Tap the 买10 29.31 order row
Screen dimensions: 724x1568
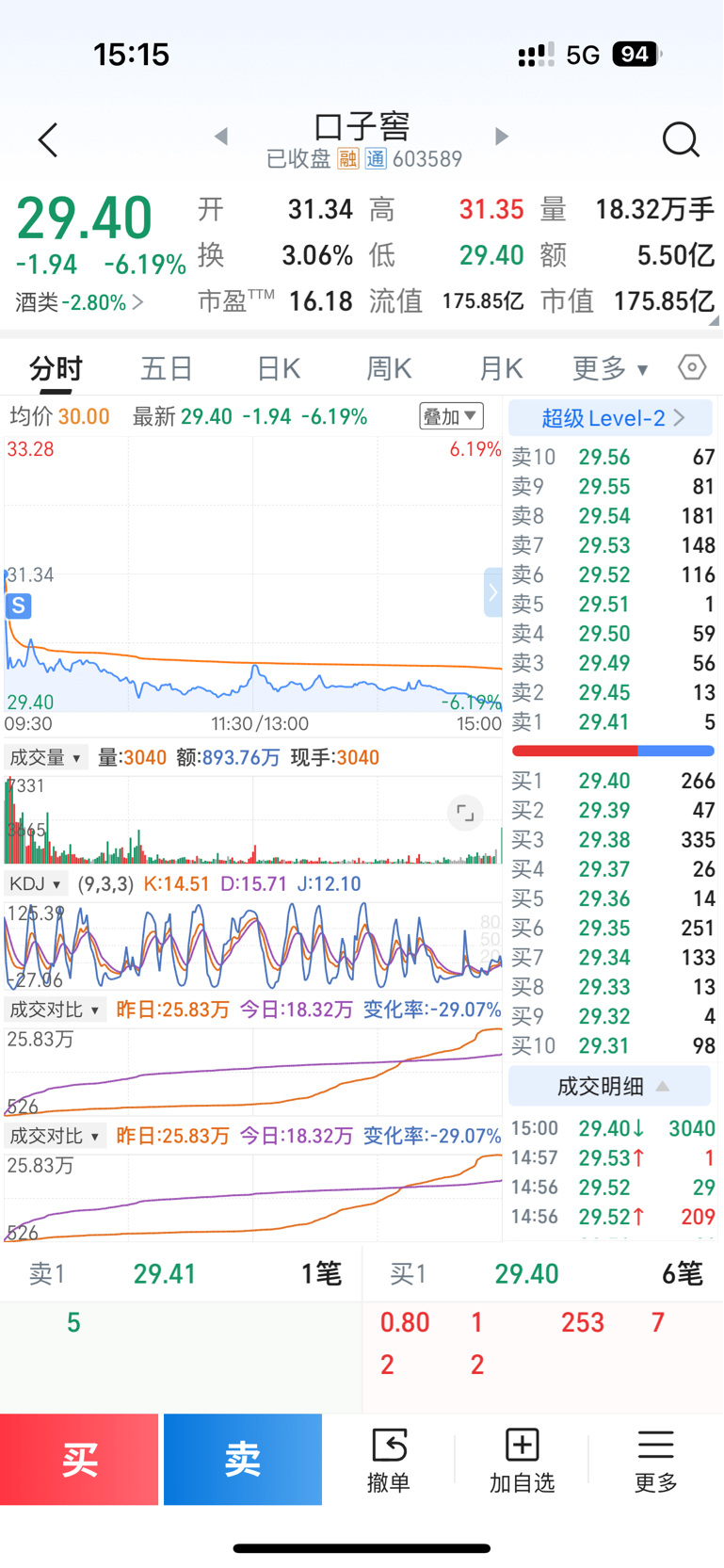(x=613, y=1045)
